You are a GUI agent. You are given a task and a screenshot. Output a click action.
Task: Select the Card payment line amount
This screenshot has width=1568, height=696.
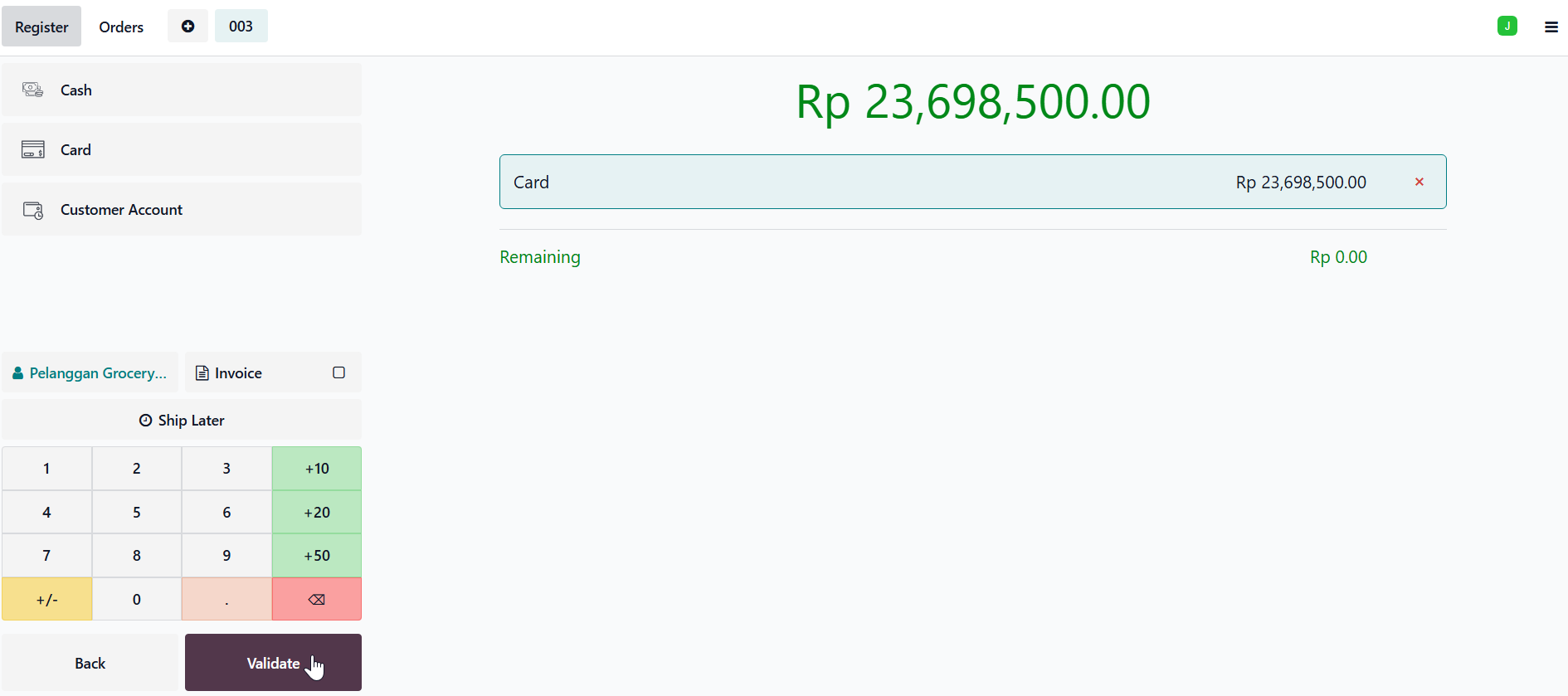(x=1301, y=182)
